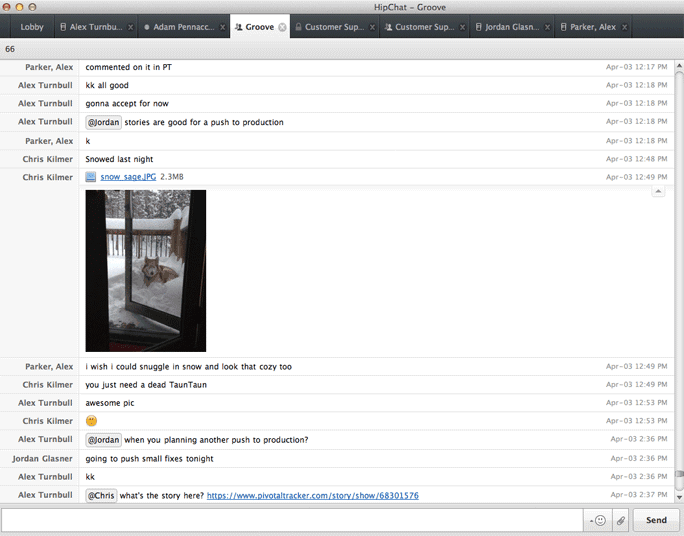Screen dimensions: 684x536
Task: Click the people icon on second Customer Sup... tab
Action: (x=388, y=27)
